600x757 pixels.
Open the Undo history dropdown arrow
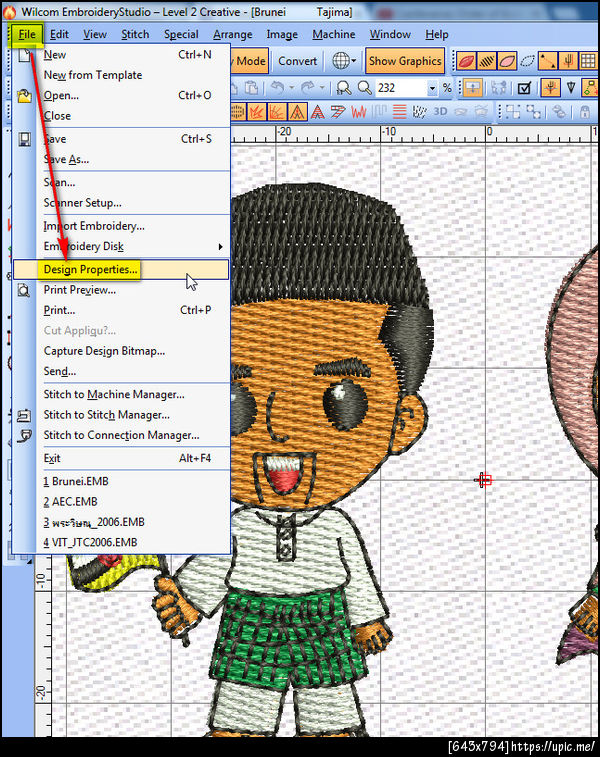click(292, 88)
